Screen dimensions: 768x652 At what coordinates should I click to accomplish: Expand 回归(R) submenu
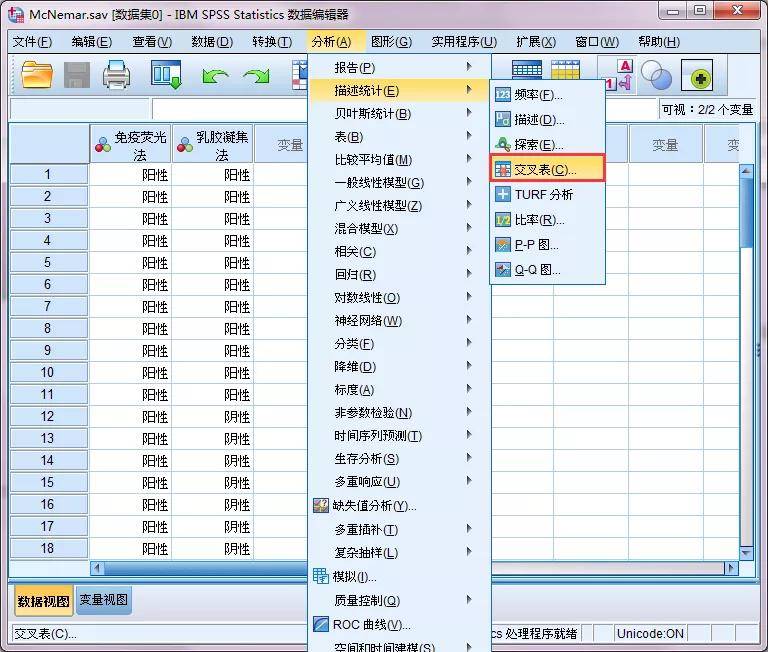[x=399, y=275]
